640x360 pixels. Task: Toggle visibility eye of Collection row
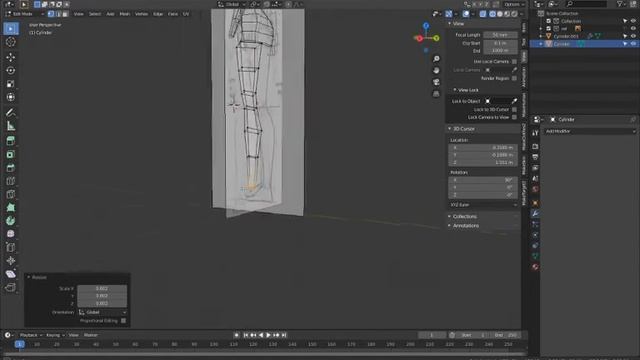coord(633,21)
